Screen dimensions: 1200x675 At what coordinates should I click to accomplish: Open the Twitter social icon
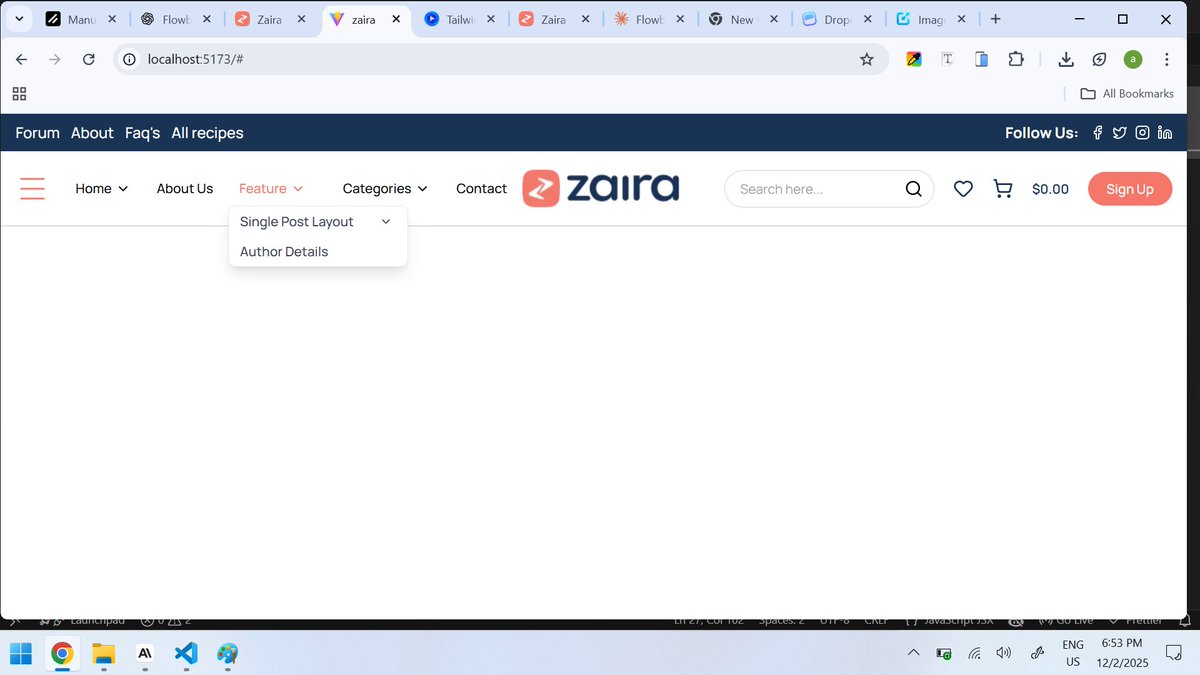[x=1119, y=132]
